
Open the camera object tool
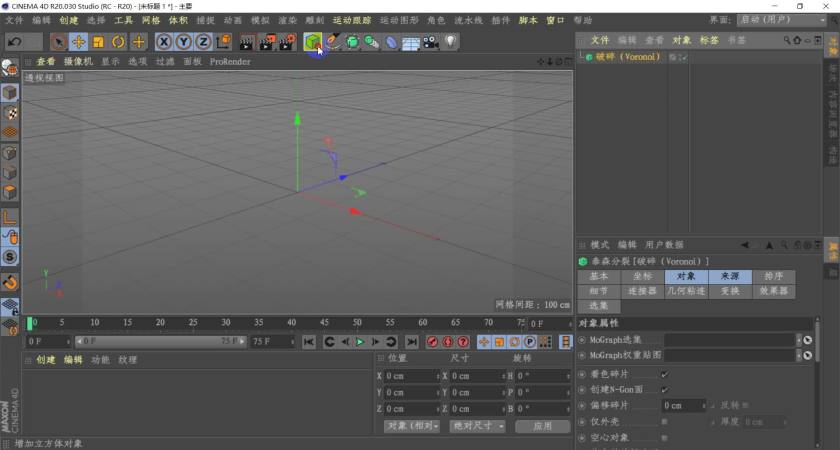tap(430, 42)
